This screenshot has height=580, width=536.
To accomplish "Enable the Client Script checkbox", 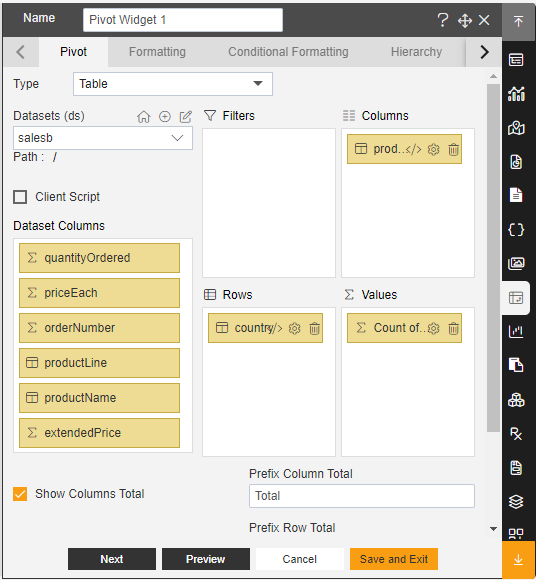I will [x=20, y=197].
